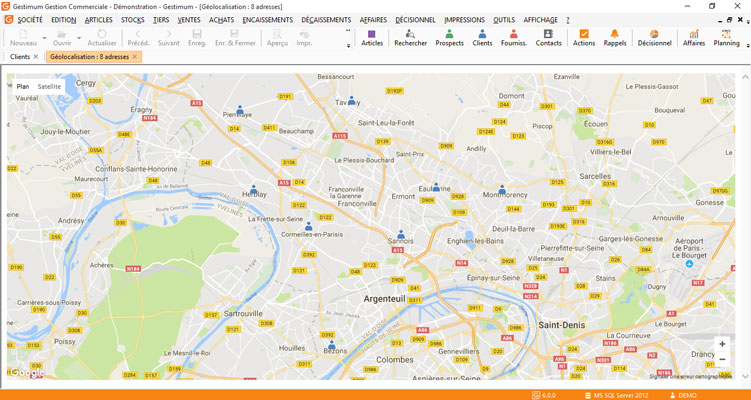Image resolution: width=751 pixels, height=400 pixels.
Task: Click the Précéd. previous arrow
Action: pos(138,38)
